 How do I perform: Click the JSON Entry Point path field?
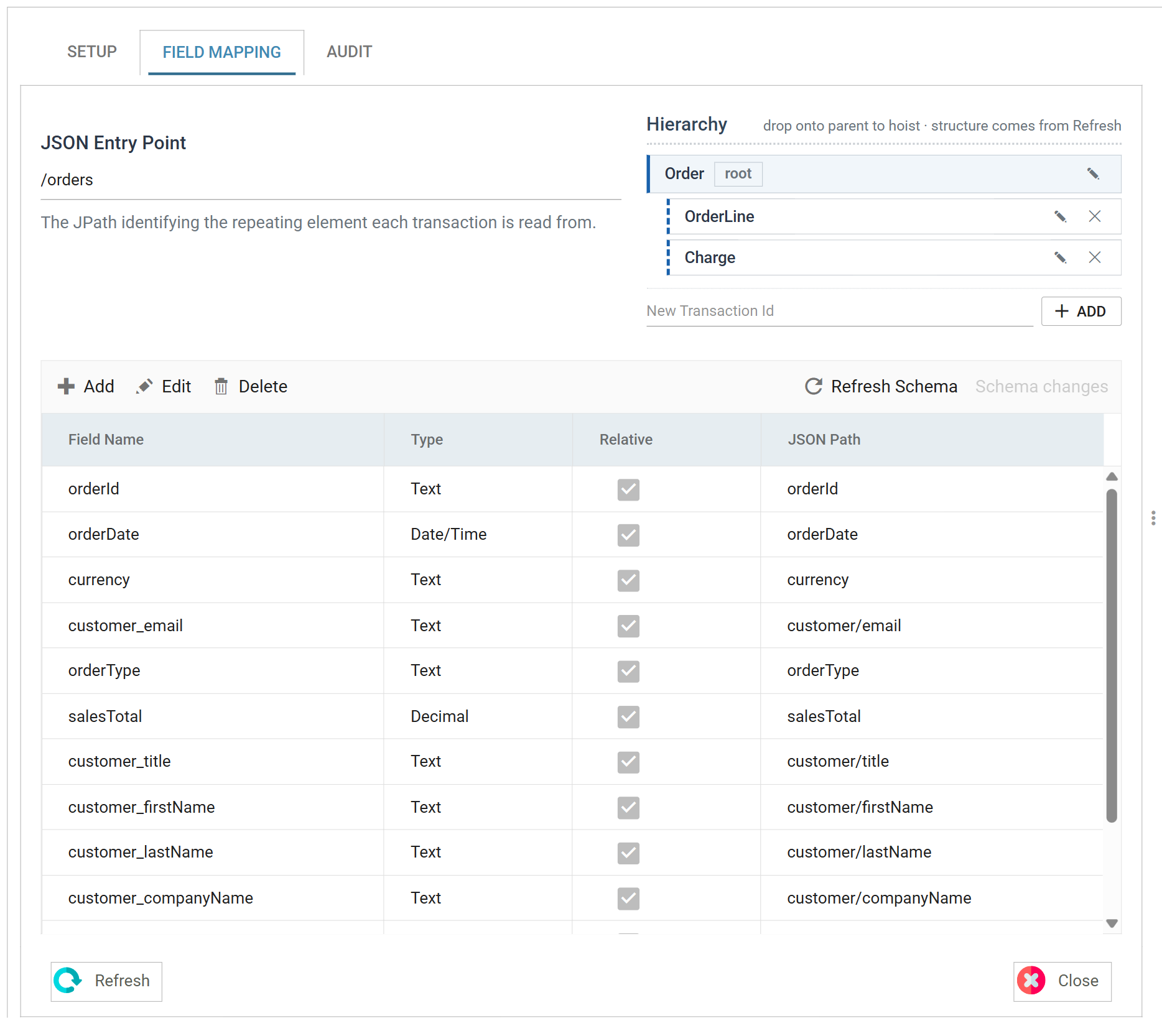[331, 180]
